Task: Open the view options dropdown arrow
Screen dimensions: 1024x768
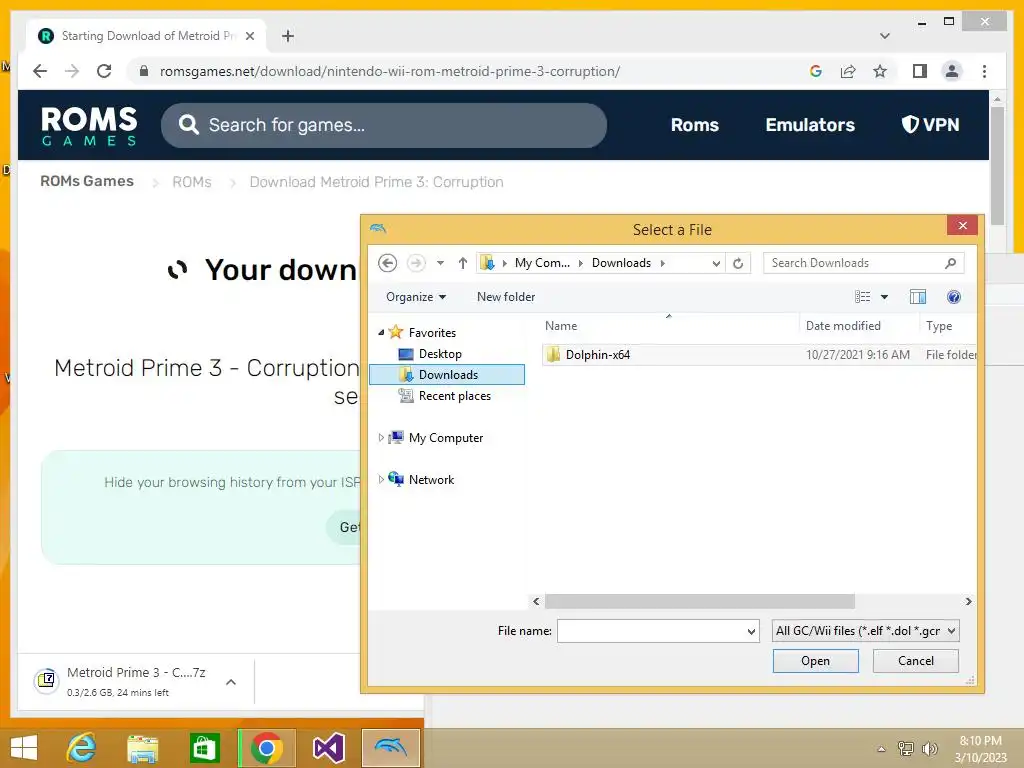Action: click(x=884, y=297)
